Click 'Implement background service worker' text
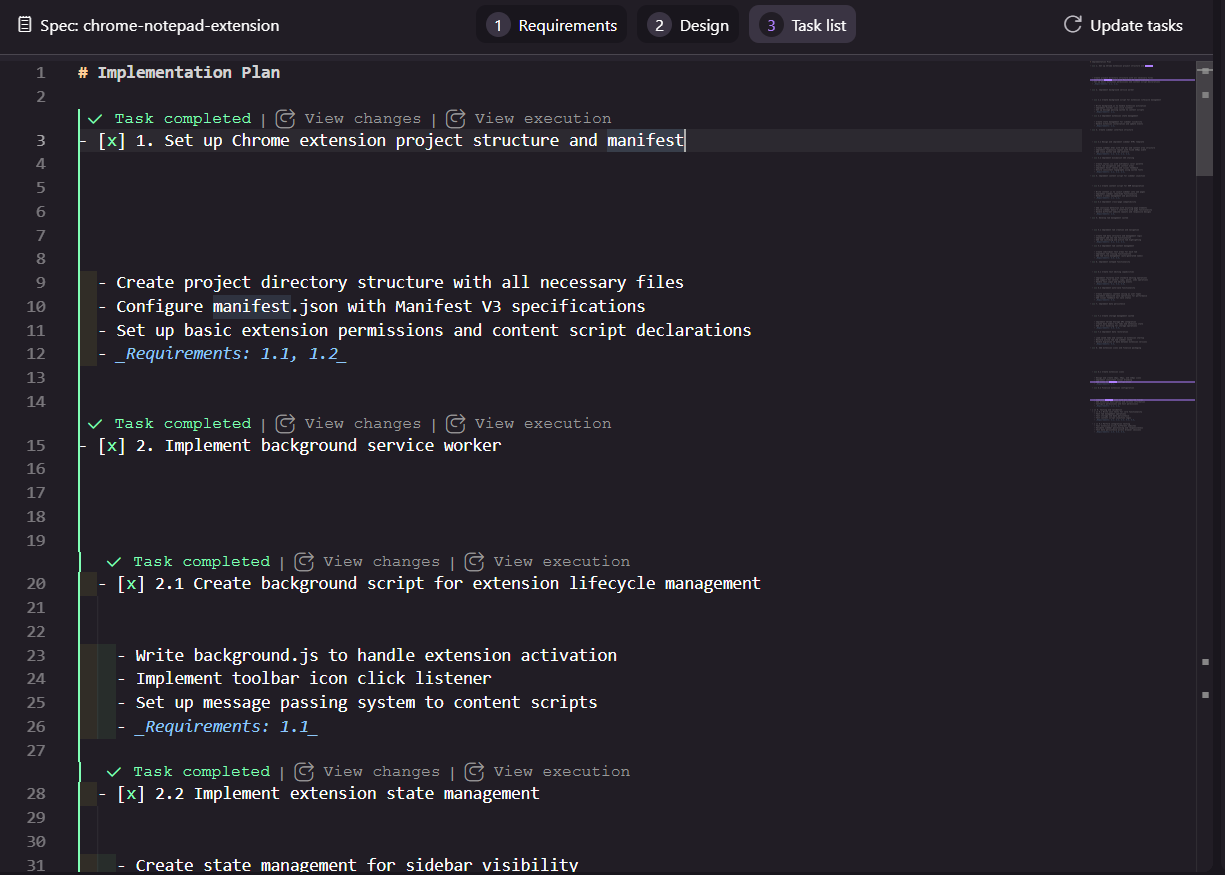The height and width of the screenshot is (875, 1225). pos(333,445)
